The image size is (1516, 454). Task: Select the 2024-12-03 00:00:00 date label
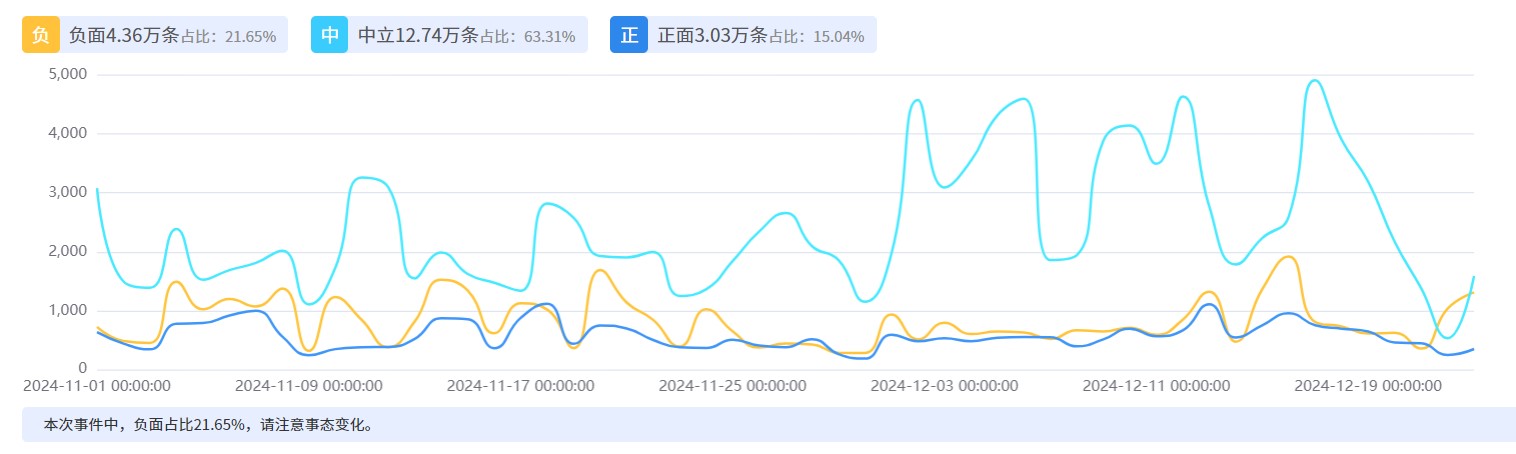(945, 385)
